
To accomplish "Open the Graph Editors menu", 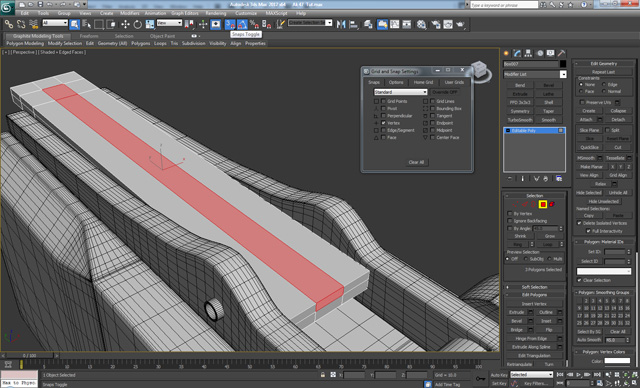I will [184, 13].
